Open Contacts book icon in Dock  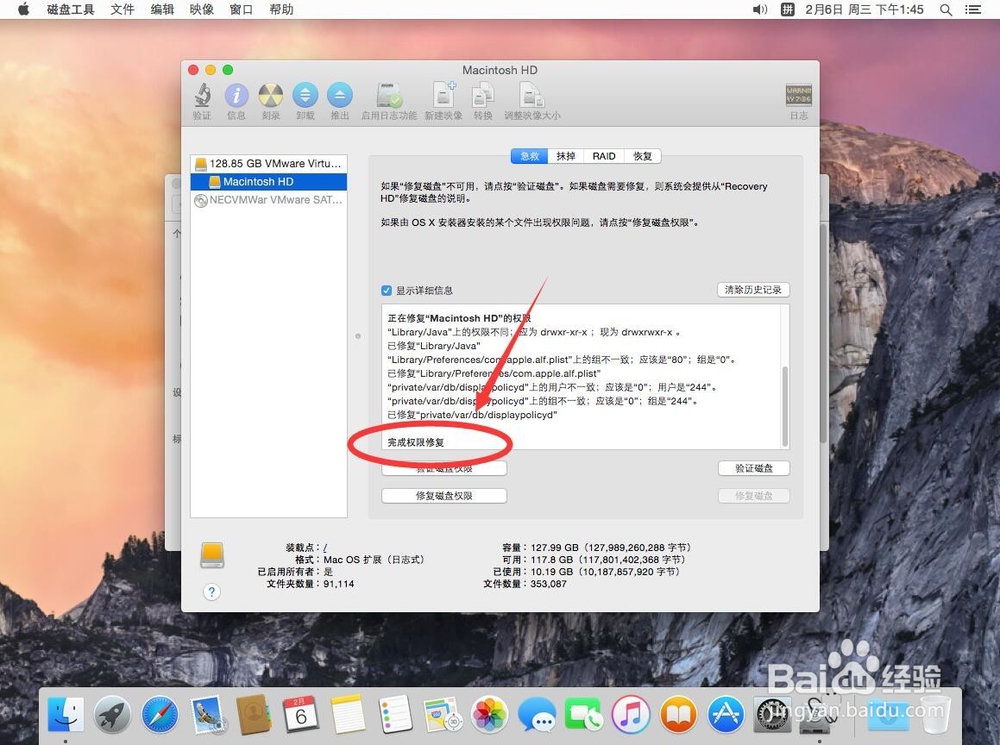pyautogui.click(x=254, y=714)
